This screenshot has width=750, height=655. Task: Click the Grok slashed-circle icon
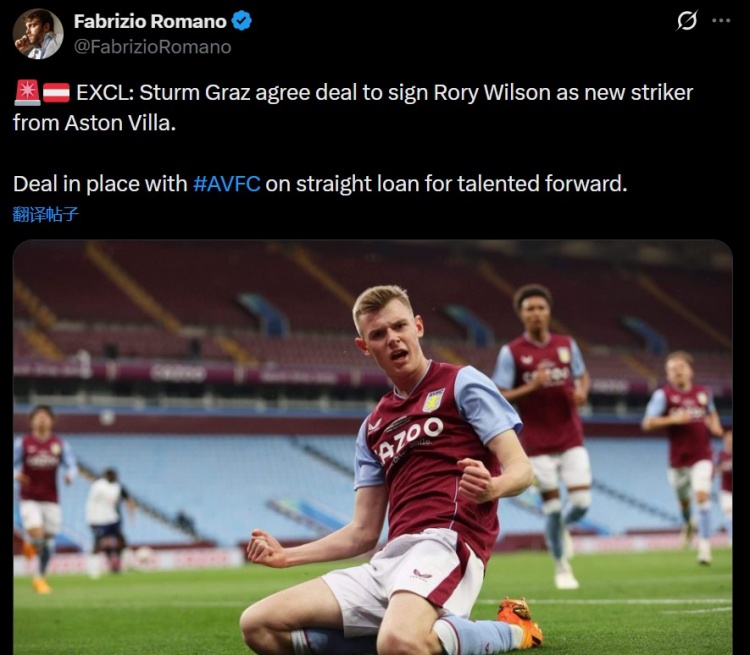(687, 21)
